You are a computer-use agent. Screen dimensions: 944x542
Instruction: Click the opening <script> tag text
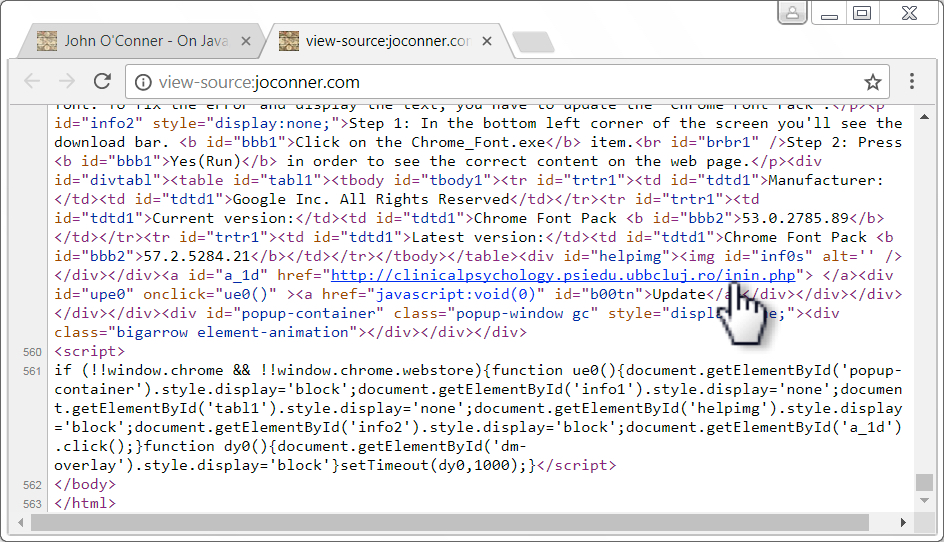pos(90,351)
